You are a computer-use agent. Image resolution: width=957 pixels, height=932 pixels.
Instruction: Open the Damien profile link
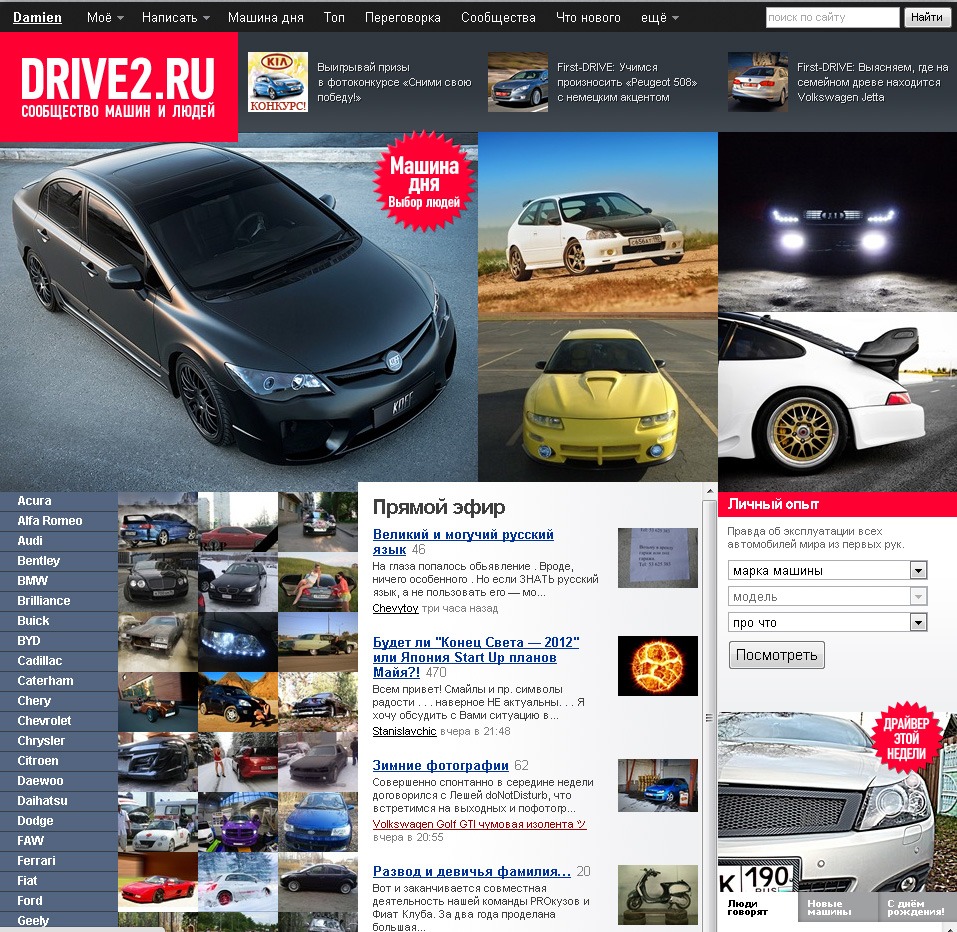pos(37,18)
